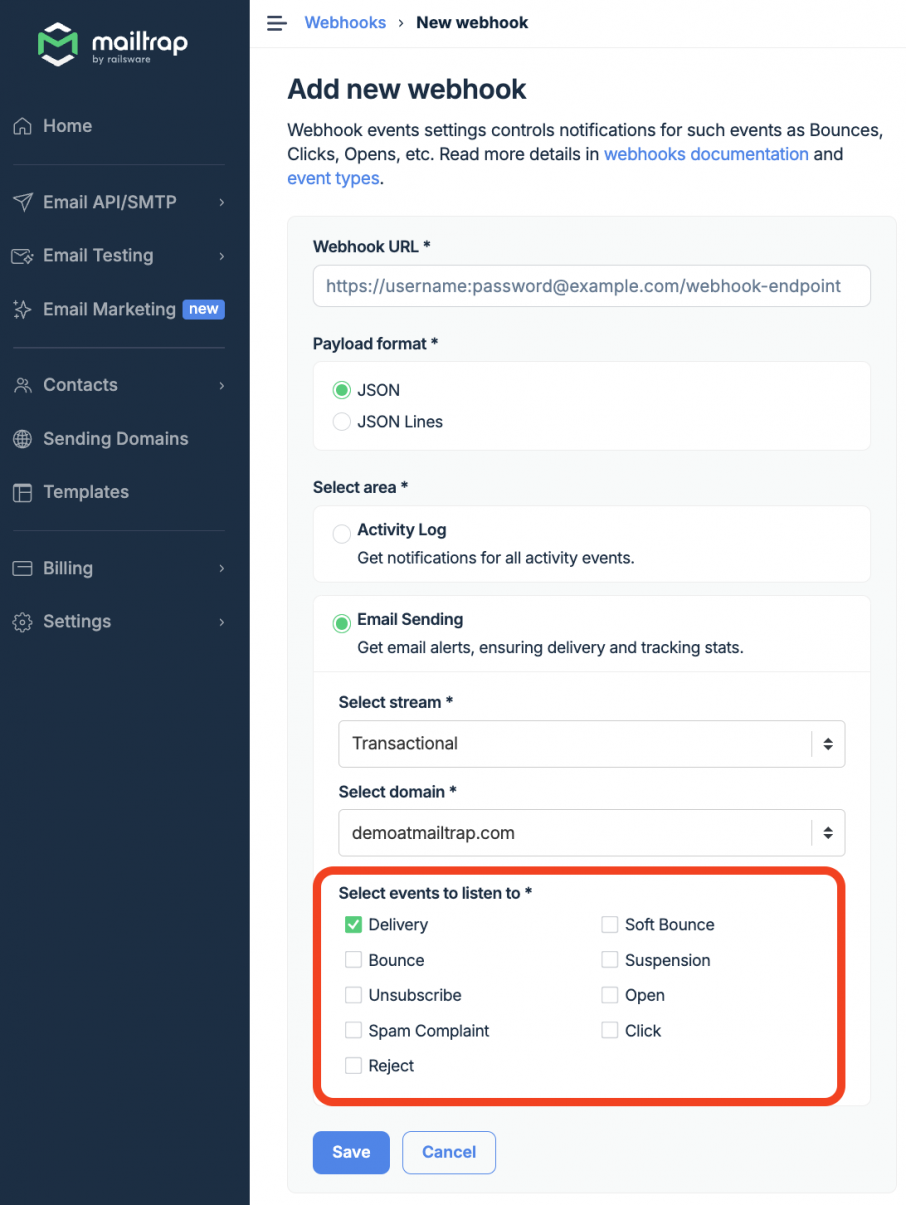Expand the Billing sidebar section
906x1205 pixels.
21,568
